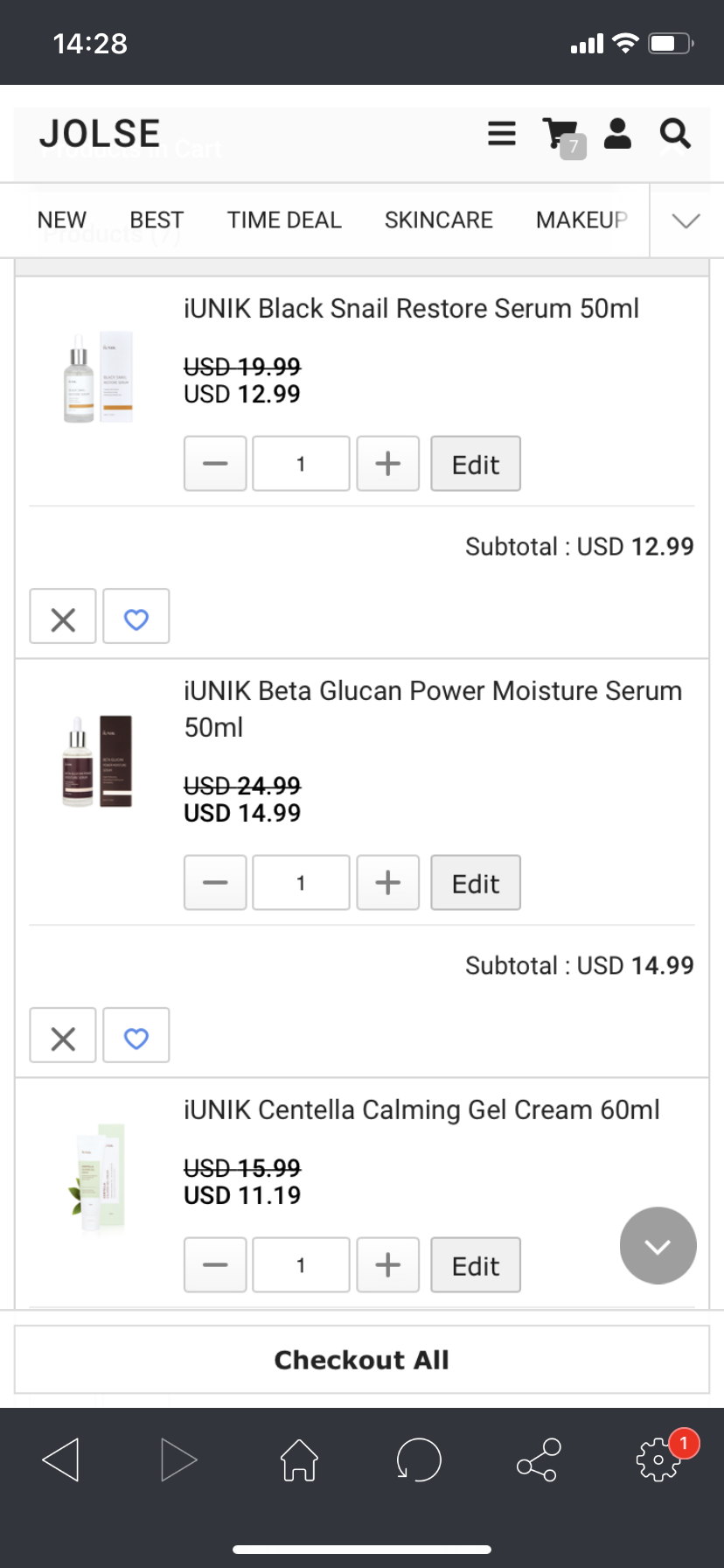Open the SKINCARE category tab

(438, 220)
